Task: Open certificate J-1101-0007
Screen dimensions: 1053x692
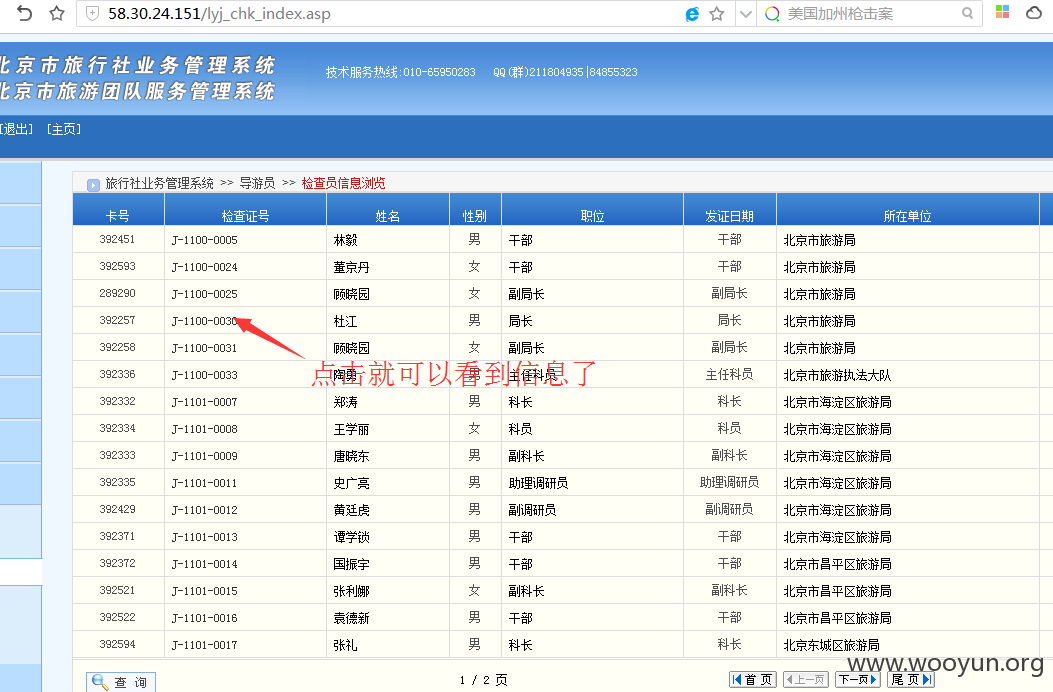Action: tap(205, 402)
